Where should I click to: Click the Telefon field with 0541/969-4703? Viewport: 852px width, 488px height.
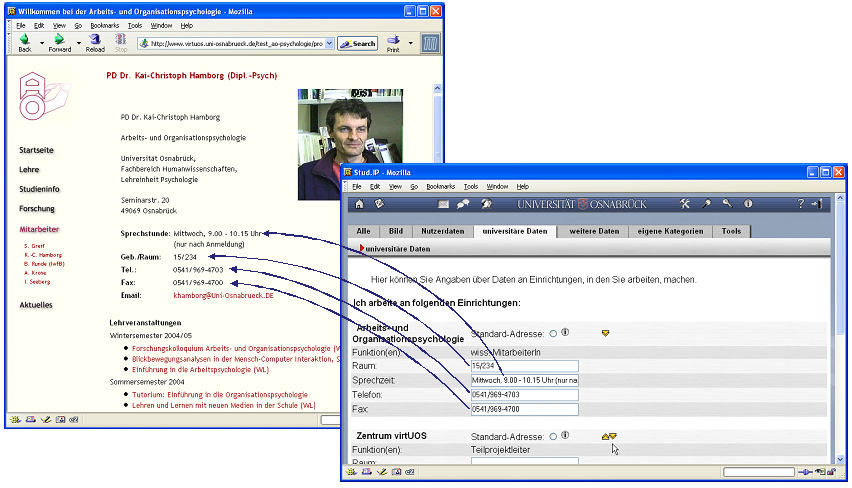click(524, 395)
